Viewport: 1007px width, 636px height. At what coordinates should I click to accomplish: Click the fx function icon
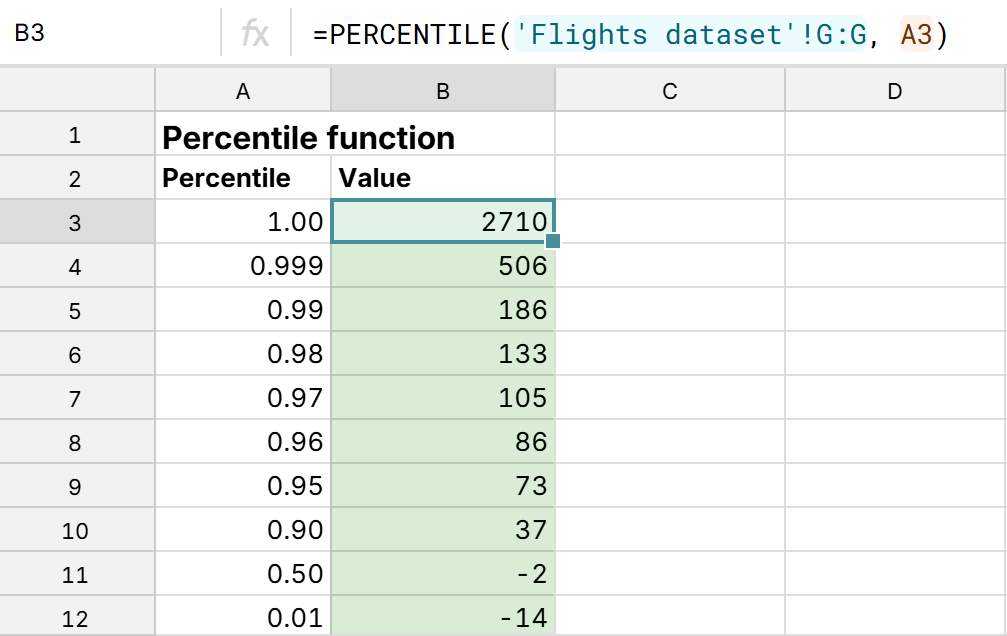[254, 33]
